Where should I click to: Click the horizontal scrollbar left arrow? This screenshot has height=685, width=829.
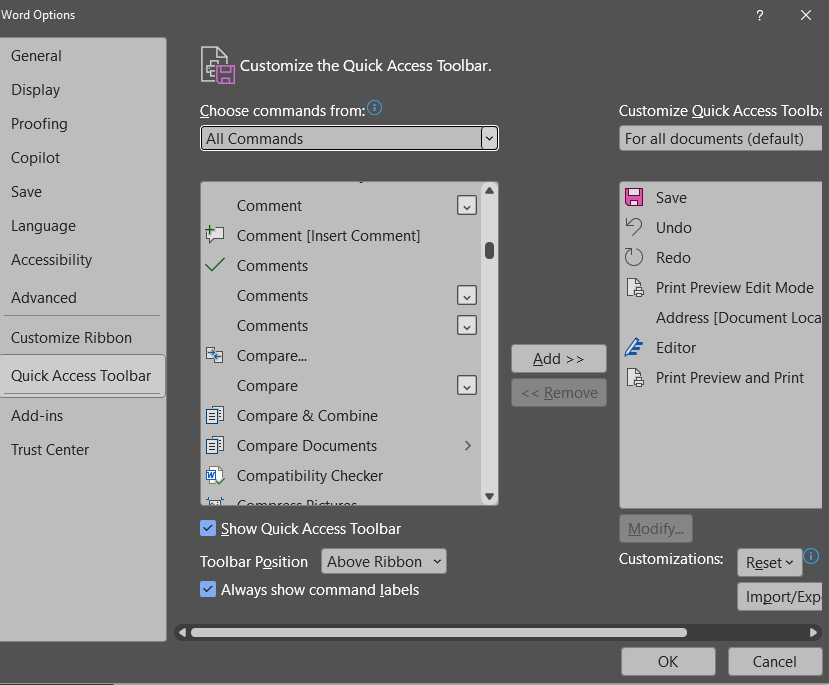click(182, 632)
